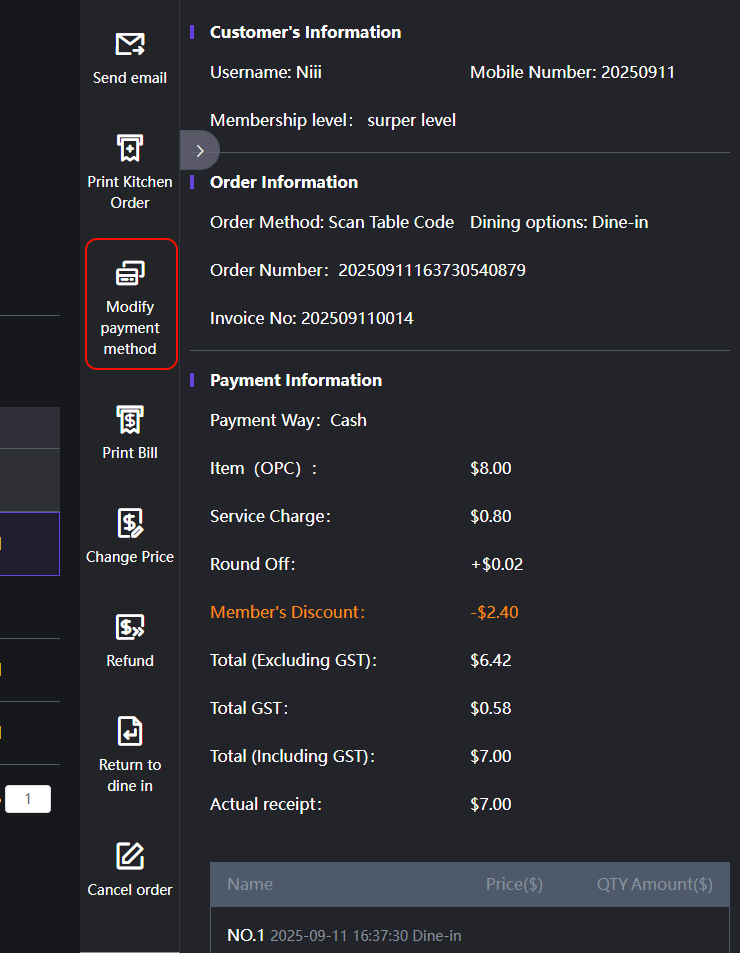
Task: Open Print Kitchen Order action
Action: 129,149
